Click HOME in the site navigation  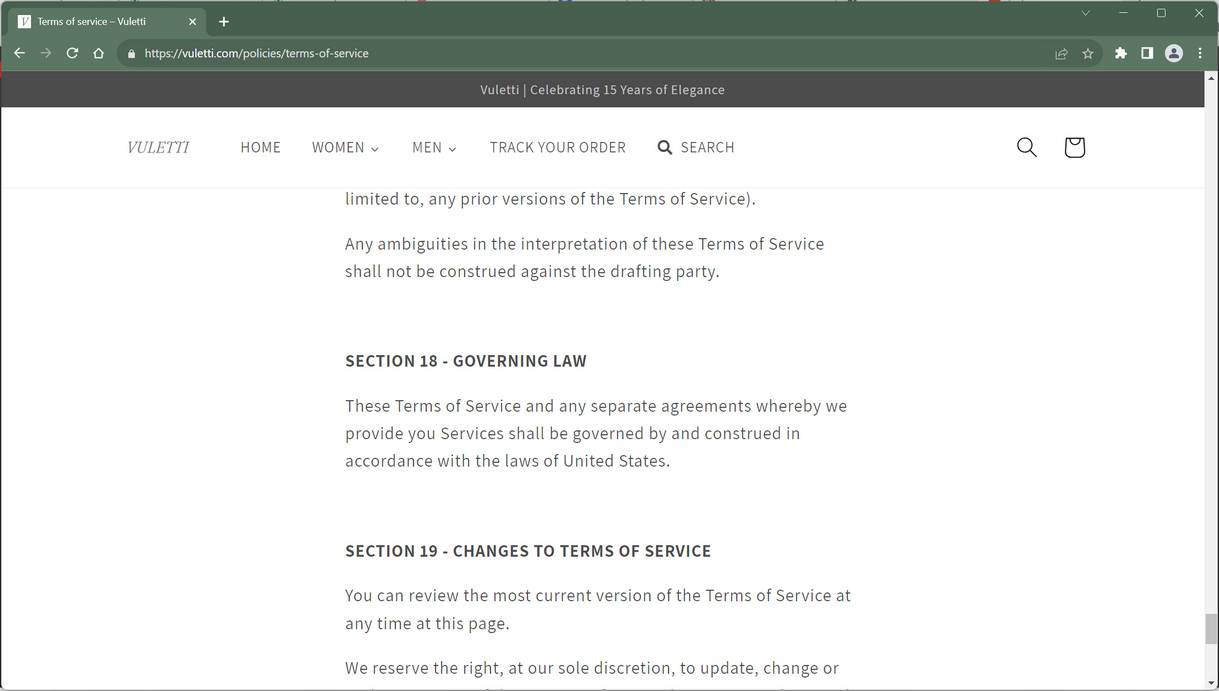pyautogui.click(x=260, y=147)
